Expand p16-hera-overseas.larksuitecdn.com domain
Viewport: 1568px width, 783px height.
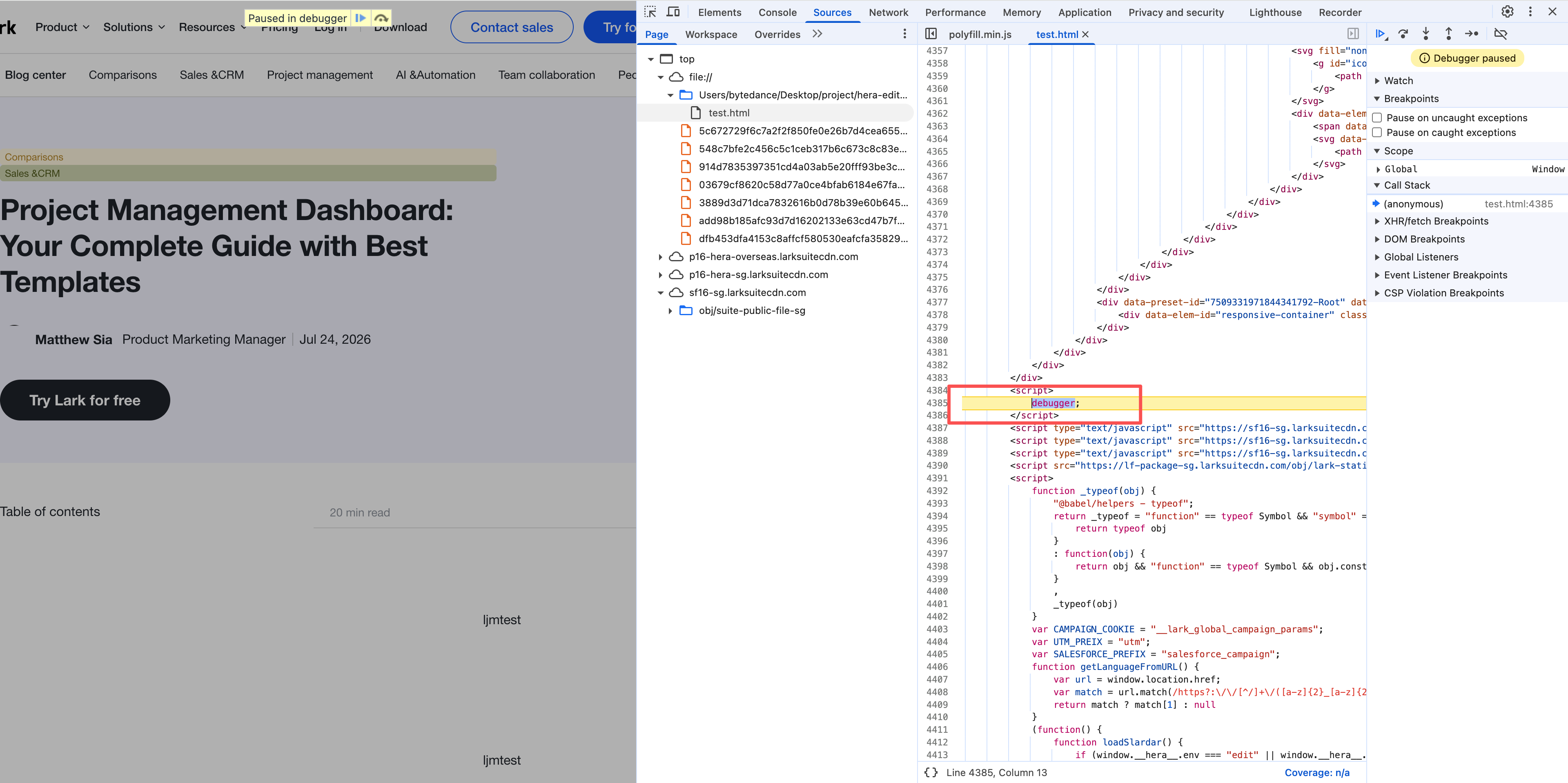[660, 257]
